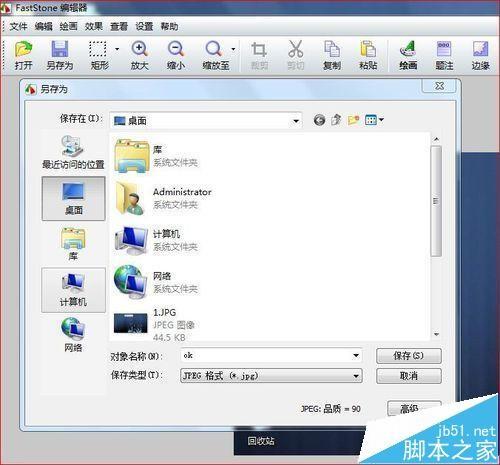Click the Zoom Out (缩小) magnifier icon
Viewport: 500px width, 465px height.
pos(176,55)
